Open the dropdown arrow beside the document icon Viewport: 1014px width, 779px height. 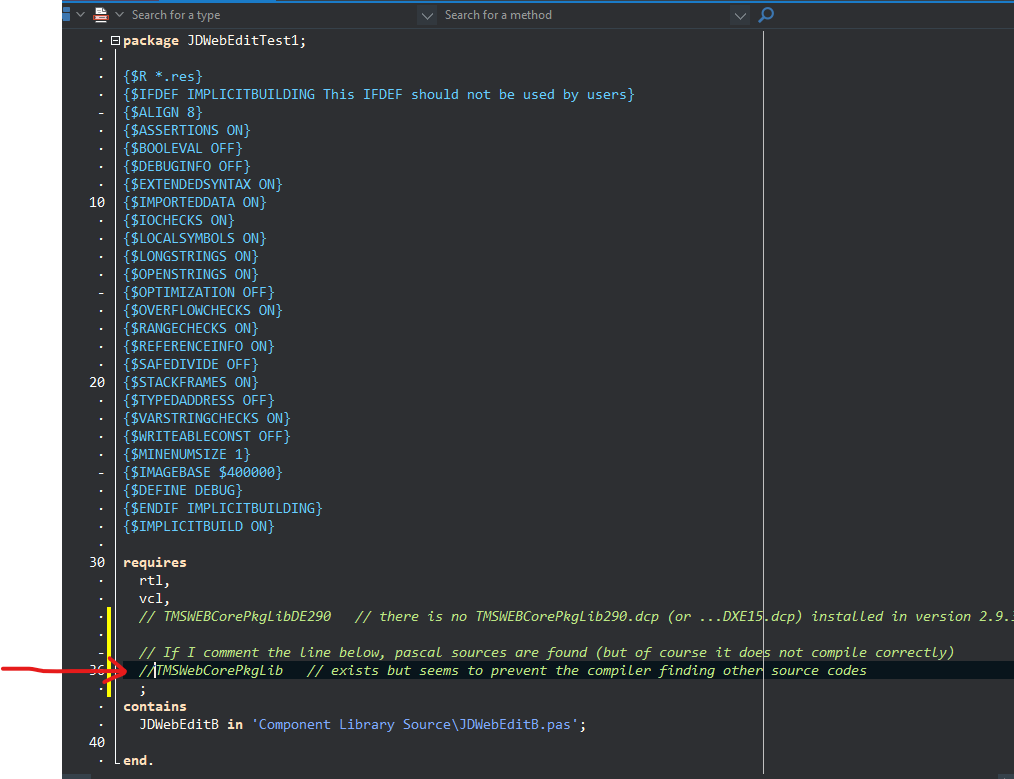(119, 15)
